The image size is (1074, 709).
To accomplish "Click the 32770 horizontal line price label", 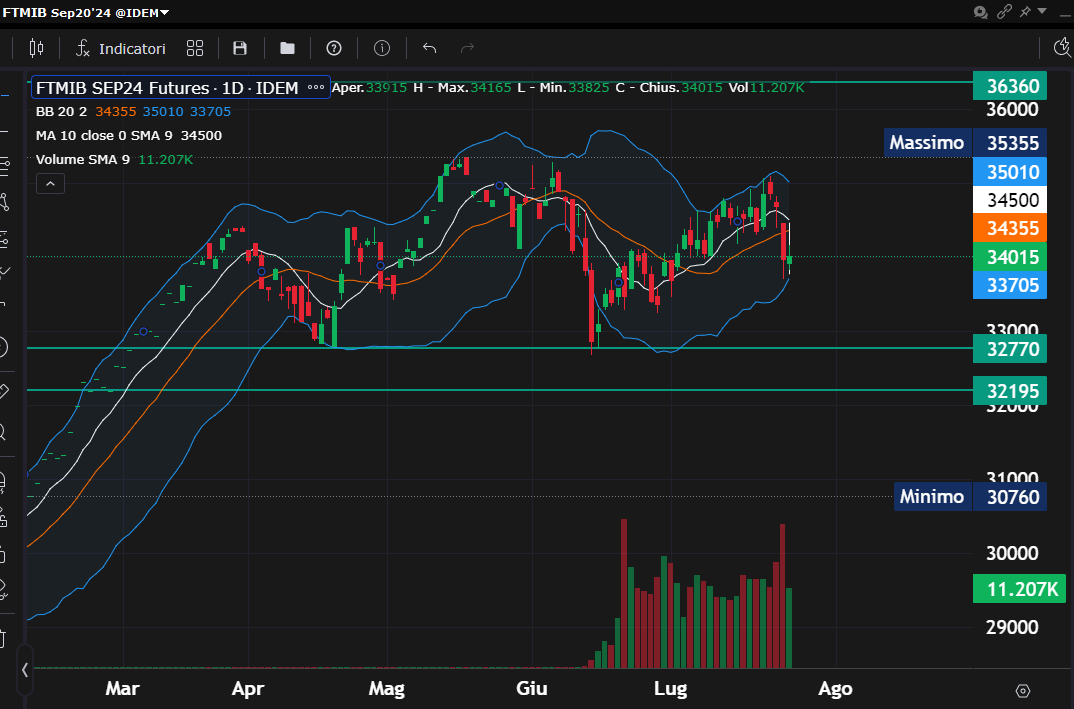I will [x=1010, y=349].
